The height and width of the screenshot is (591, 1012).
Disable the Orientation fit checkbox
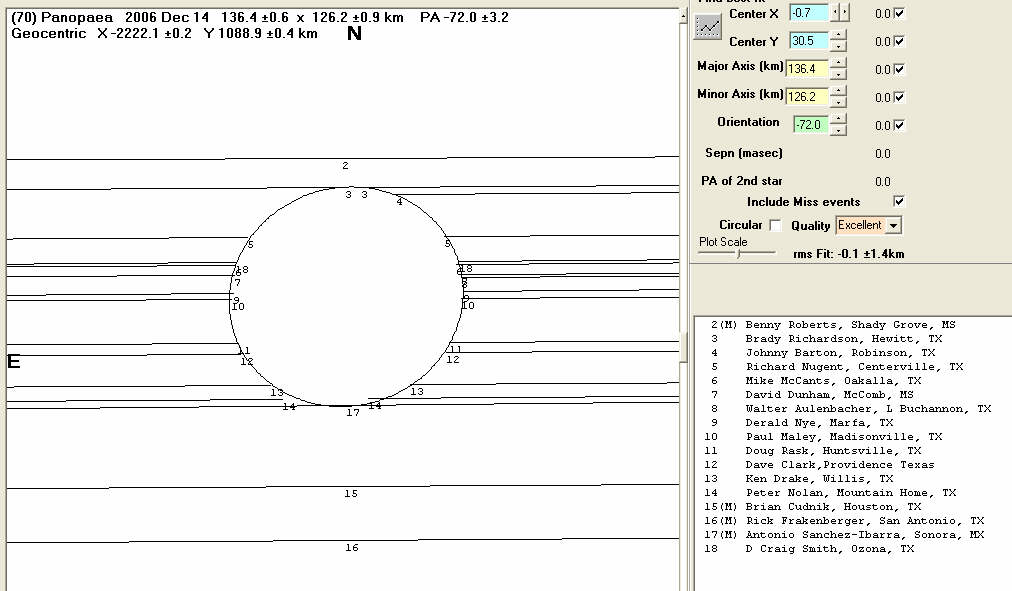click(900, 125)
